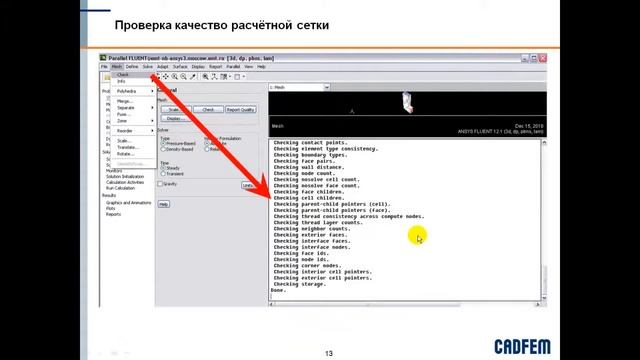
Task: Select Plots in navigation tree
Action: pyautogui.click(x=111, y=209)
